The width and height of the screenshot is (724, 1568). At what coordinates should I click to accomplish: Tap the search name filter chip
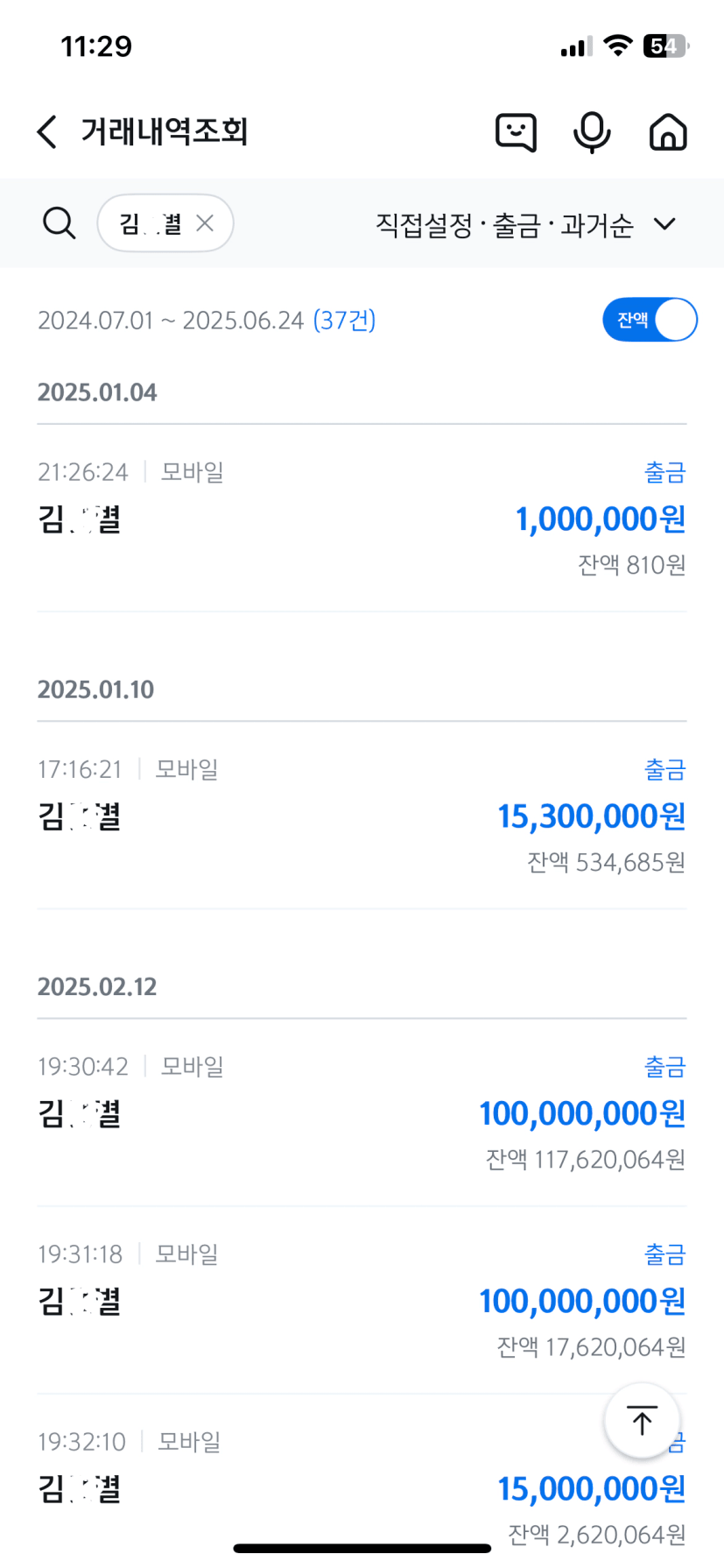[x=151, y=223]
